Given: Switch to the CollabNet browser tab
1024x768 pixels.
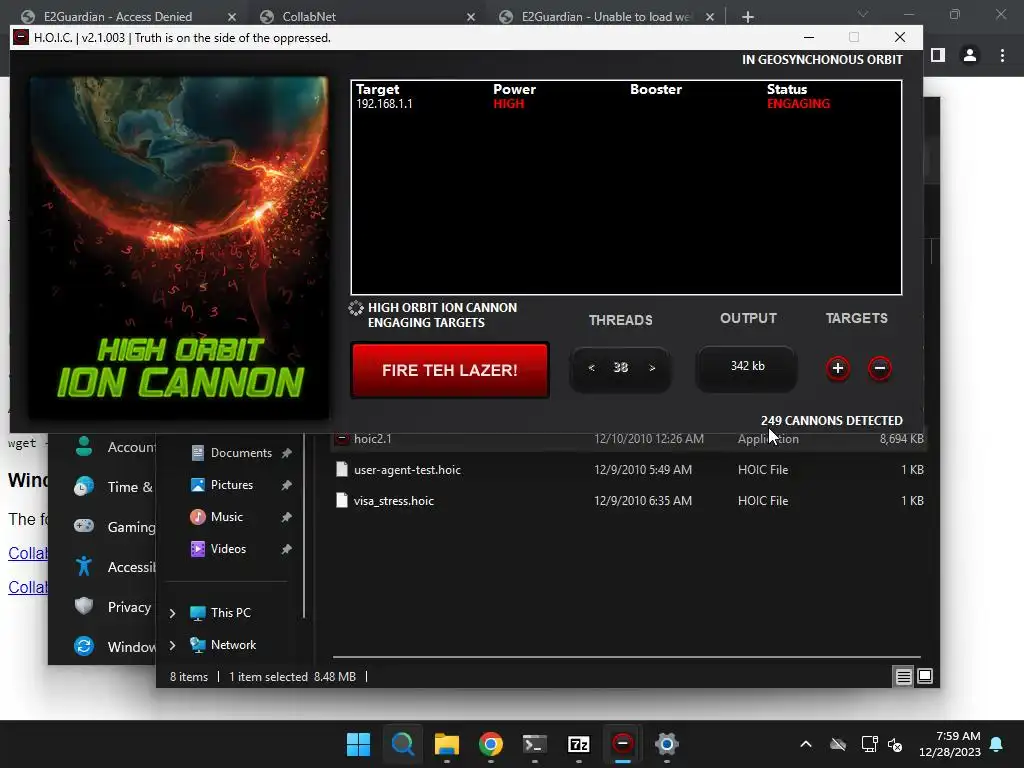Looking at the screenshot, I should 309,16.
